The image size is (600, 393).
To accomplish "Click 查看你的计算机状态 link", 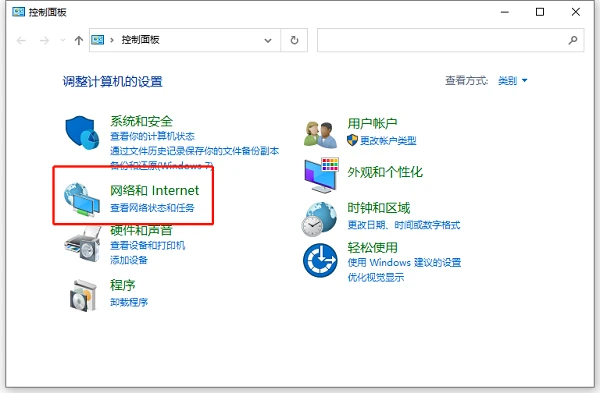I will 152,136.
